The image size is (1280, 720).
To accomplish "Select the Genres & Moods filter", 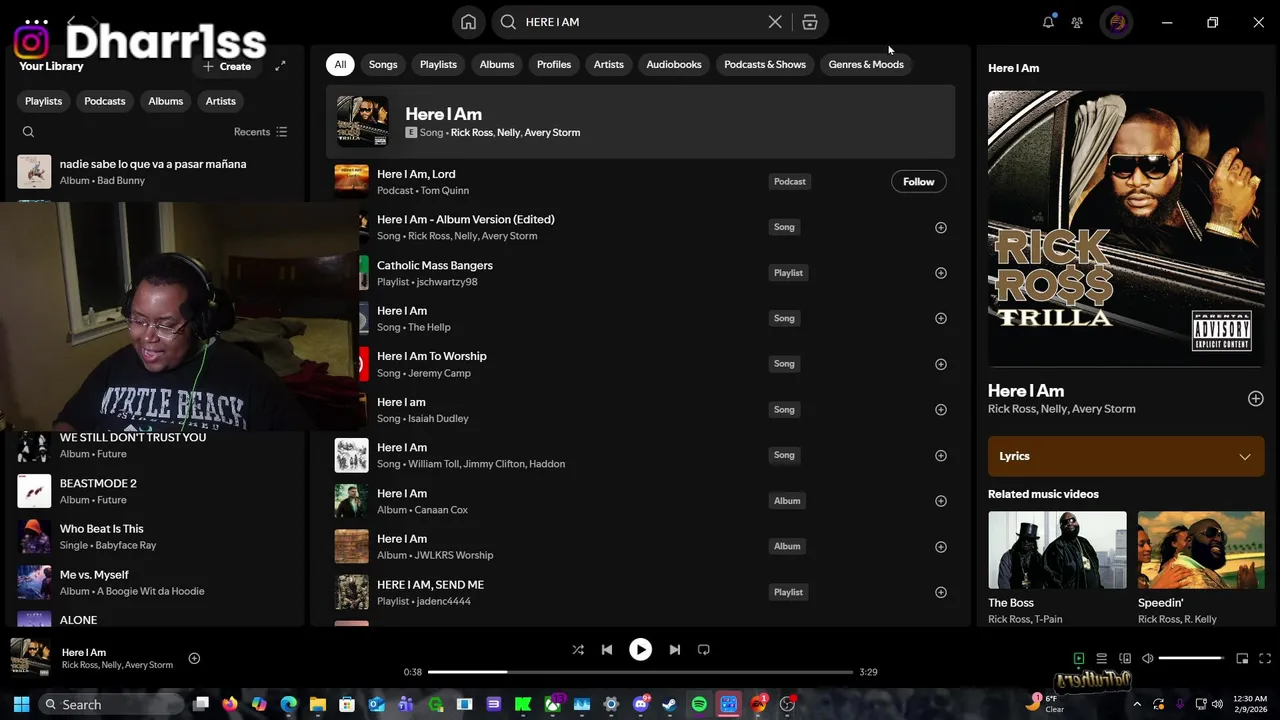I will coord(866,65).
